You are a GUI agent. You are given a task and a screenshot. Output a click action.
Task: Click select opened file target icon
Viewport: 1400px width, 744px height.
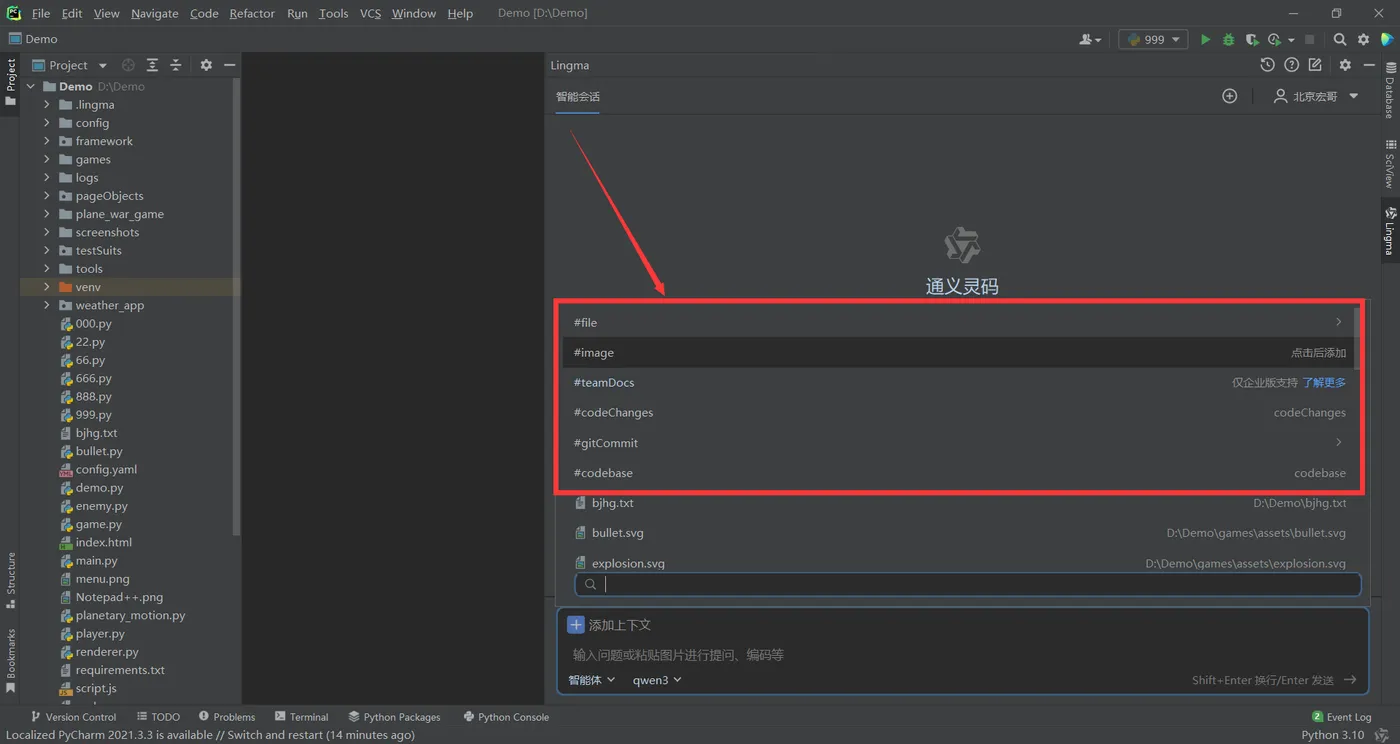coord(128,65)
